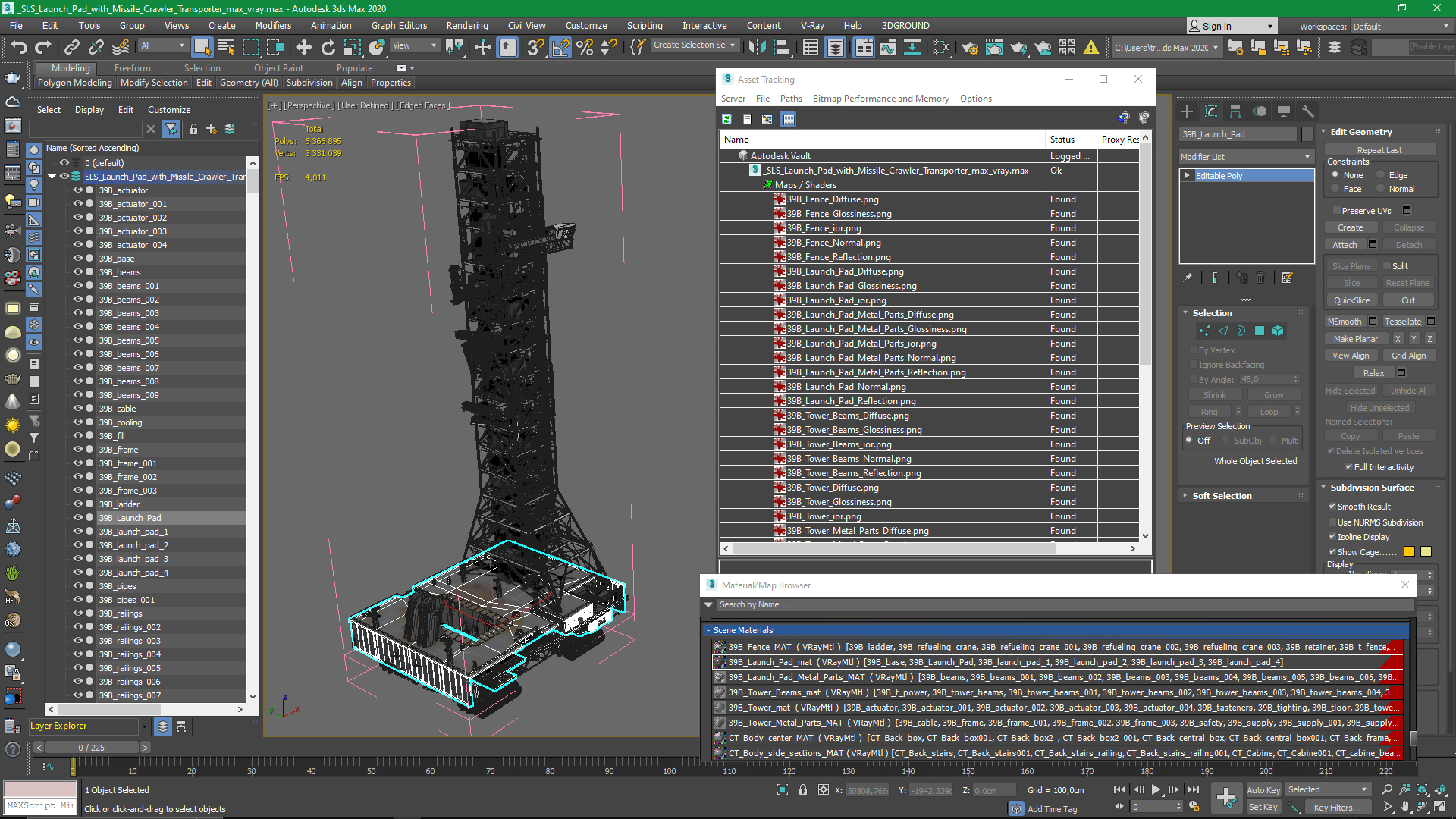Go to animation start frame

tap(1119, 789)
